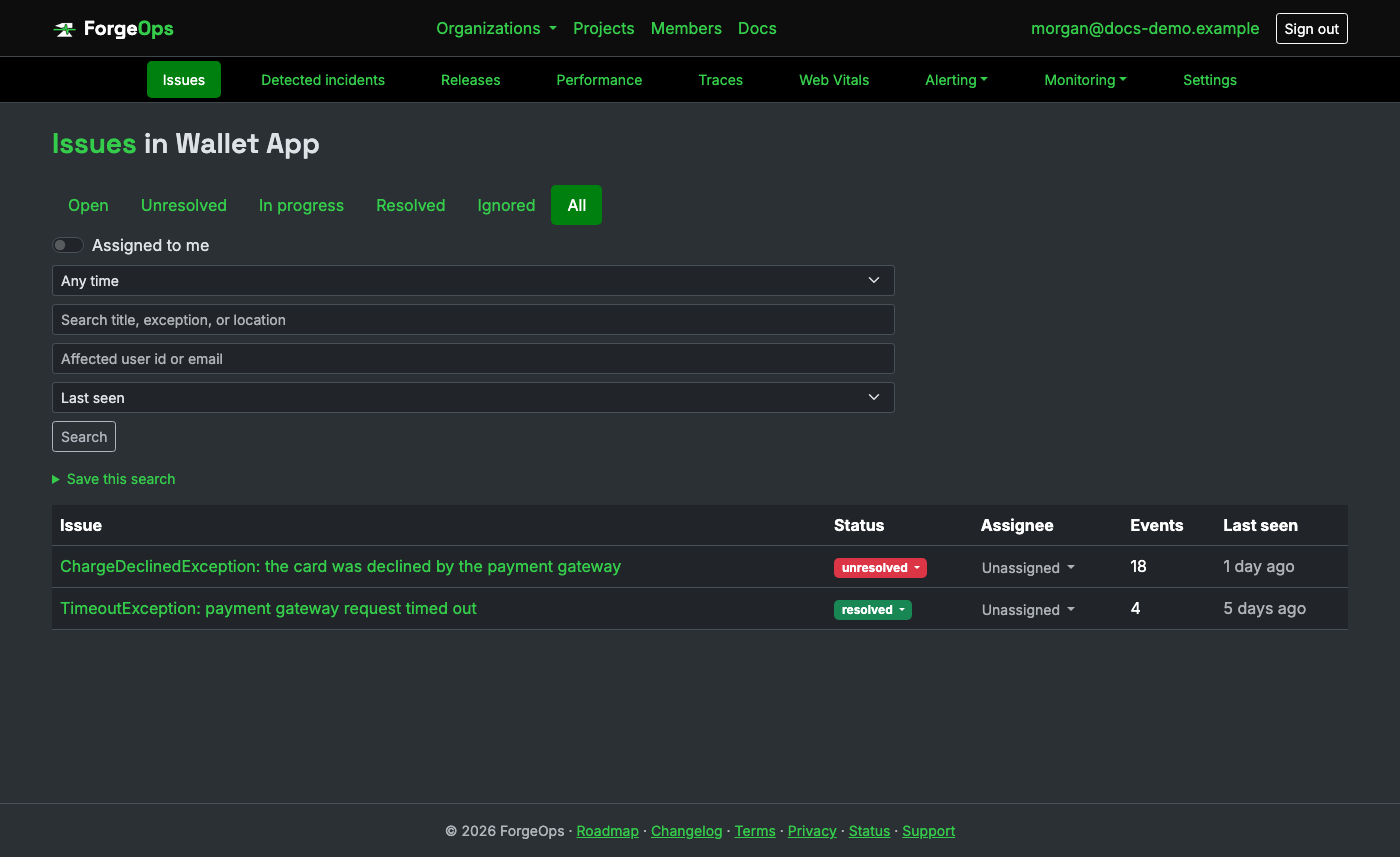Open the Members page
Viewport: 1400px width, 857px height.
click(x=686, y=28)
